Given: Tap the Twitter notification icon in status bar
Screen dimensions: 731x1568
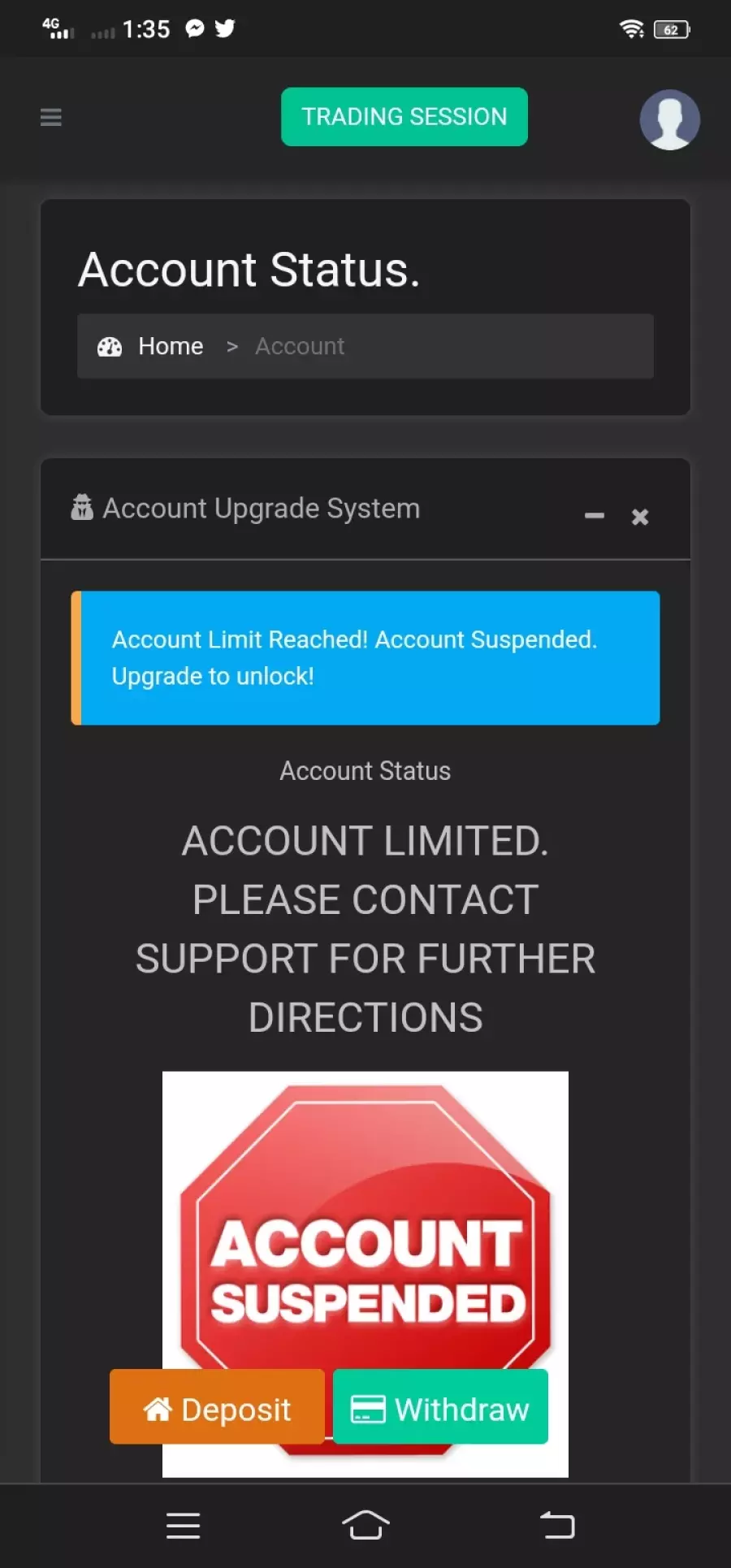Looking at the screenshot, I should (x=225, y=28).
